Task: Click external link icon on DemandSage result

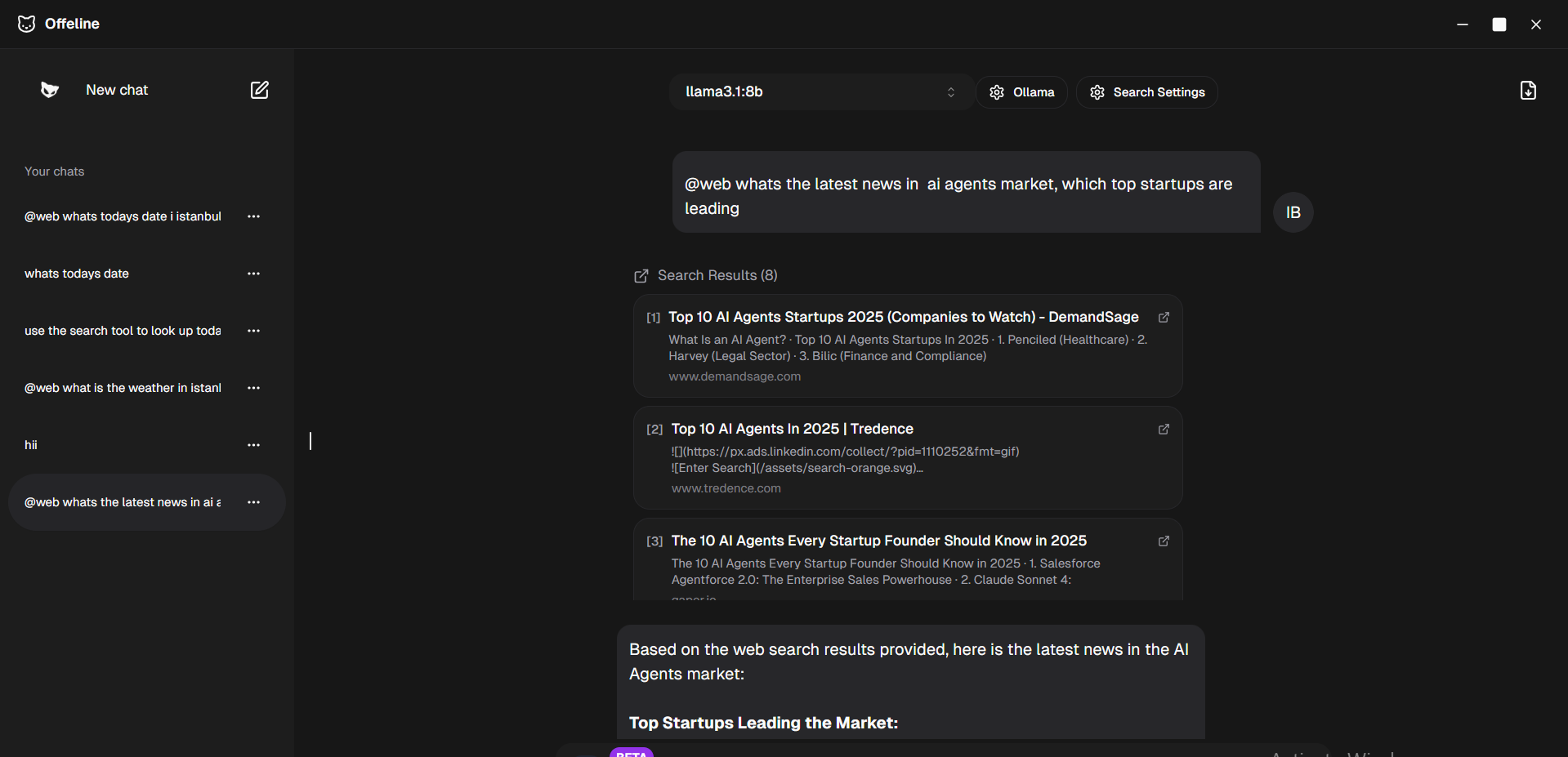Action: tap(1164, 317)
